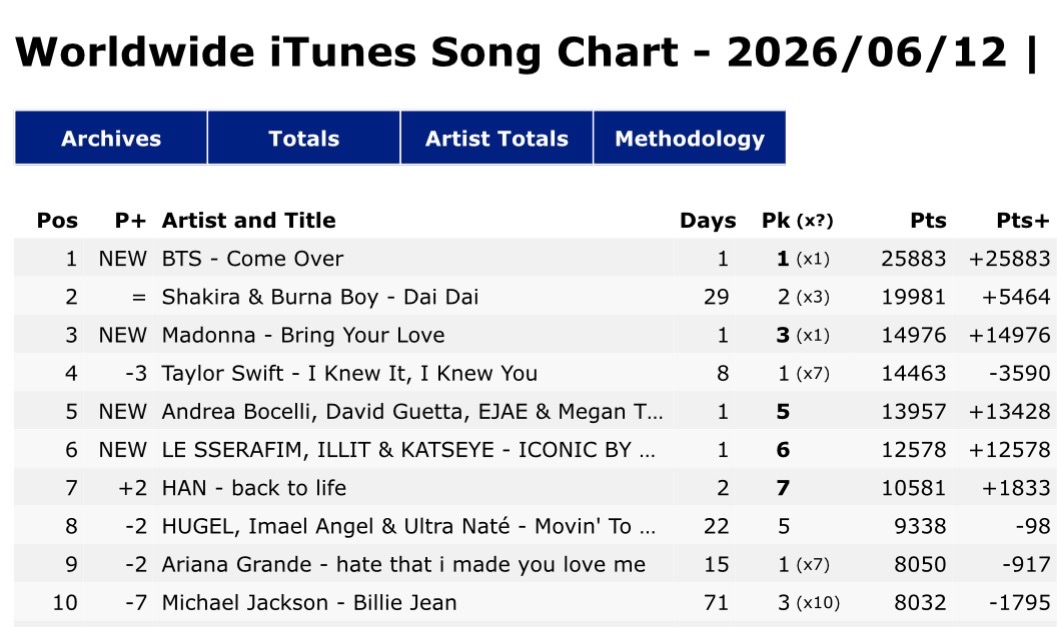
Task: Open the Archives tab
Action: (111, 138)
